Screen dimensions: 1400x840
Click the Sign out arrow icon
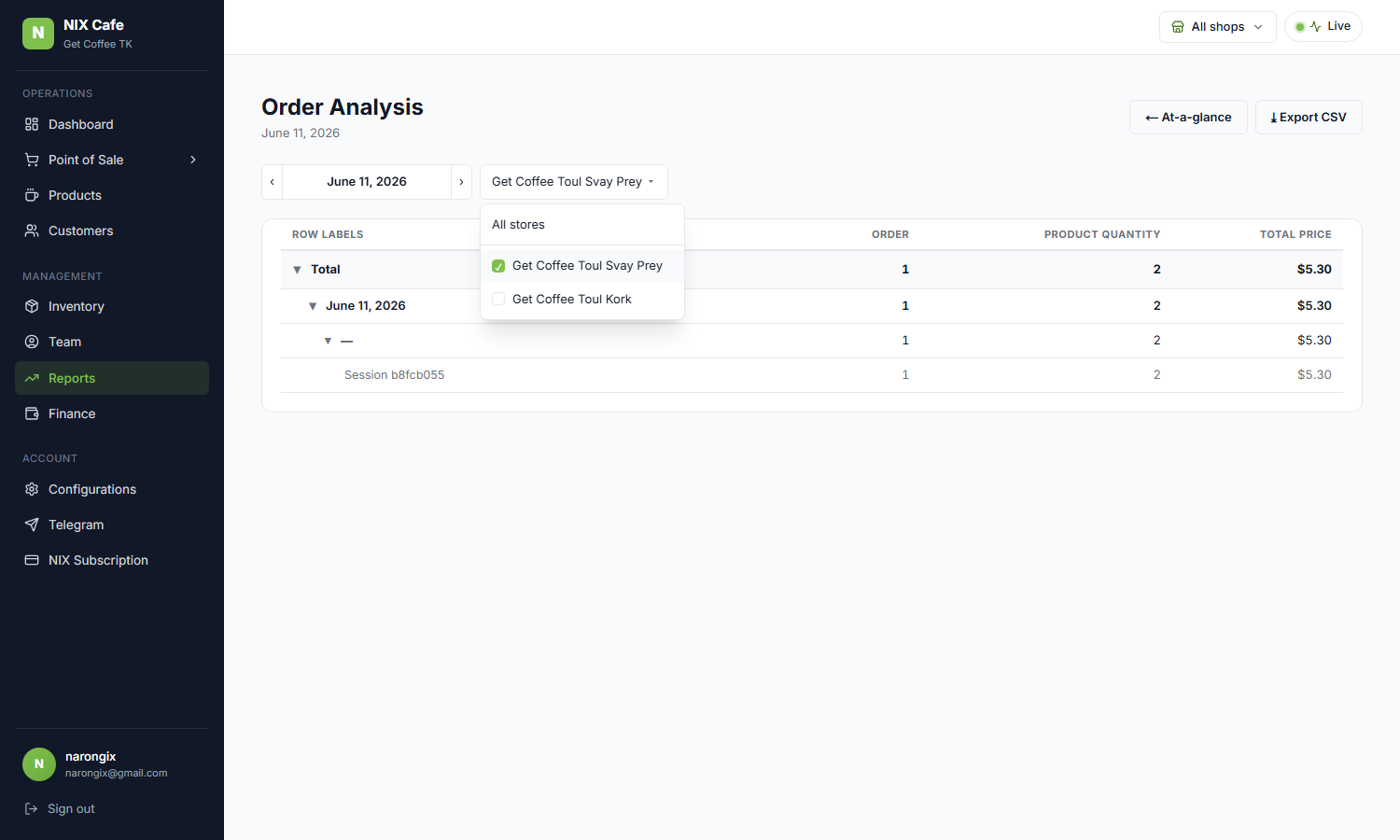click(x=31, y=808)
